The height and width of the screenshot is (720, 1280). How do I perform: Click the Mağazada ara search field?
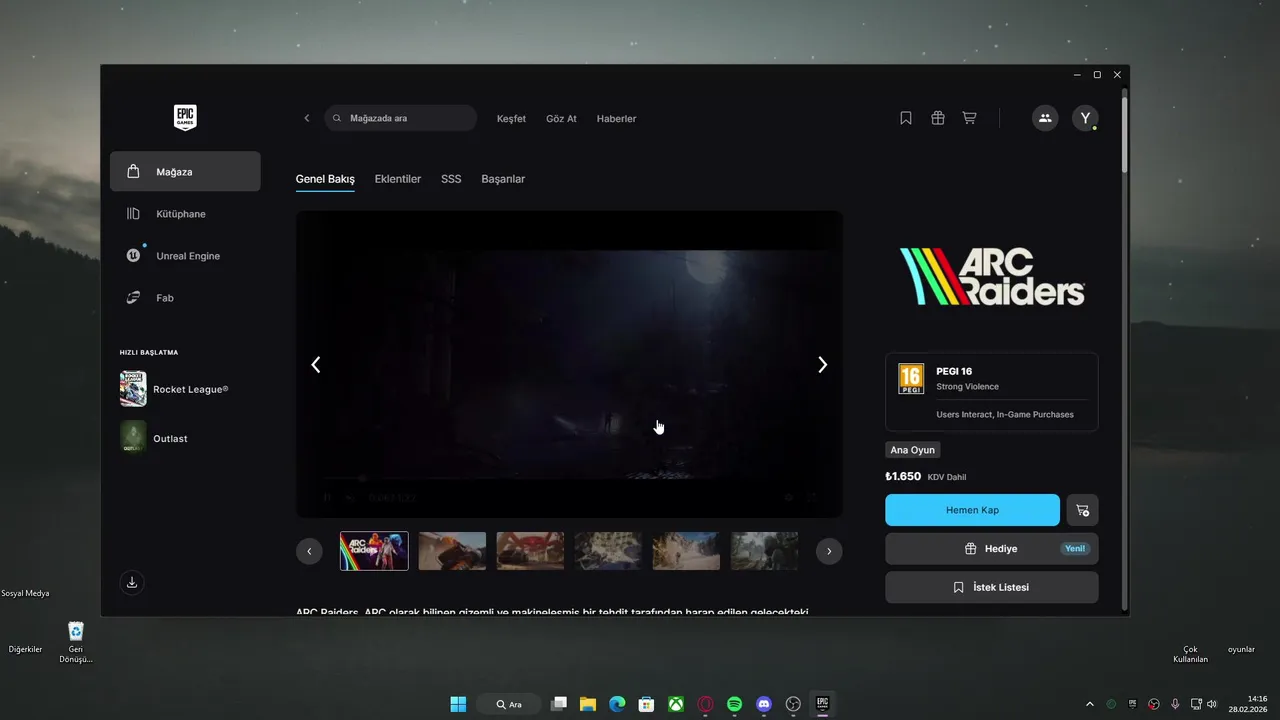coord(400,118)
